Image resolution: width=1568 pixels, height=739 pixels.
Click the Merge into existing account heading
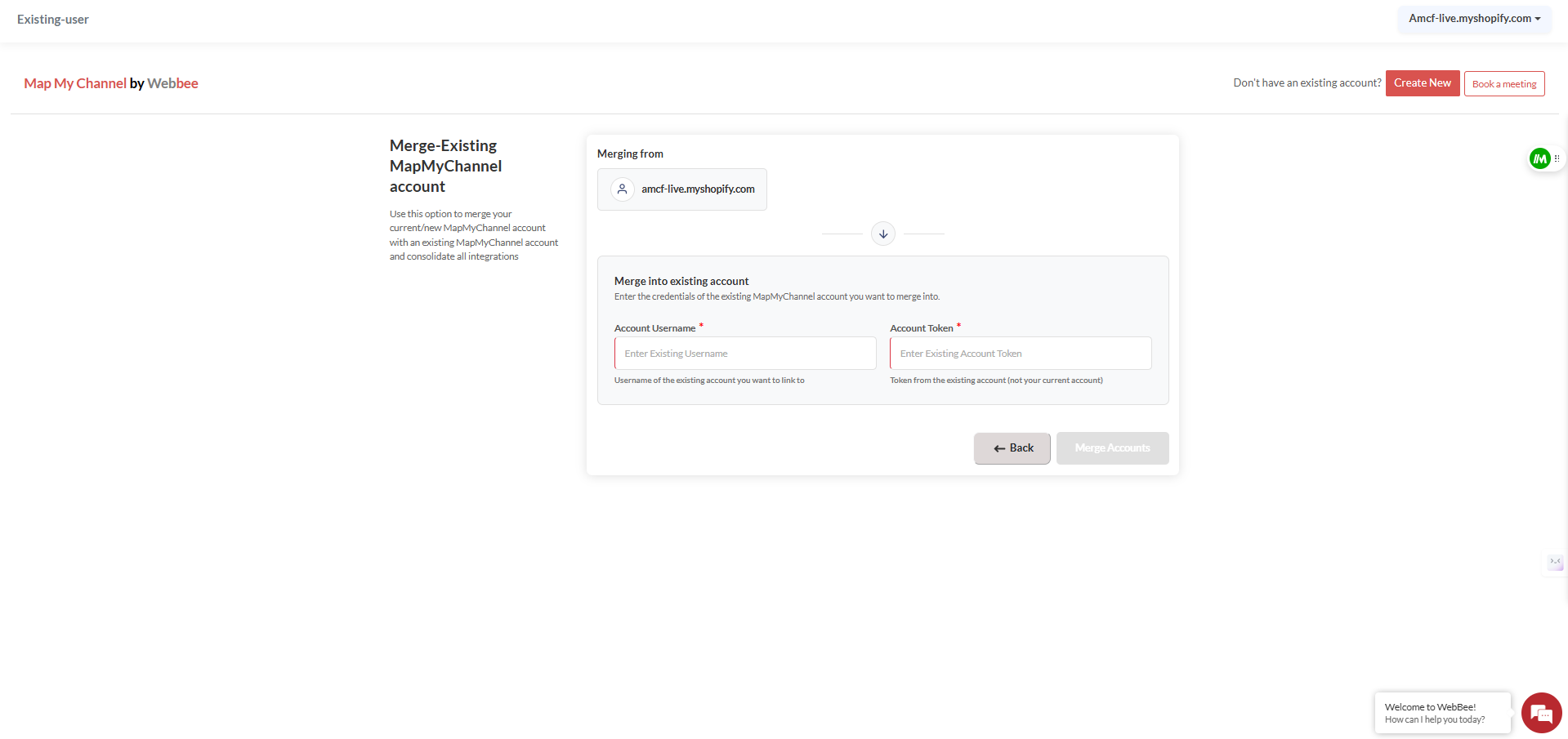click(x=681, y=281)
